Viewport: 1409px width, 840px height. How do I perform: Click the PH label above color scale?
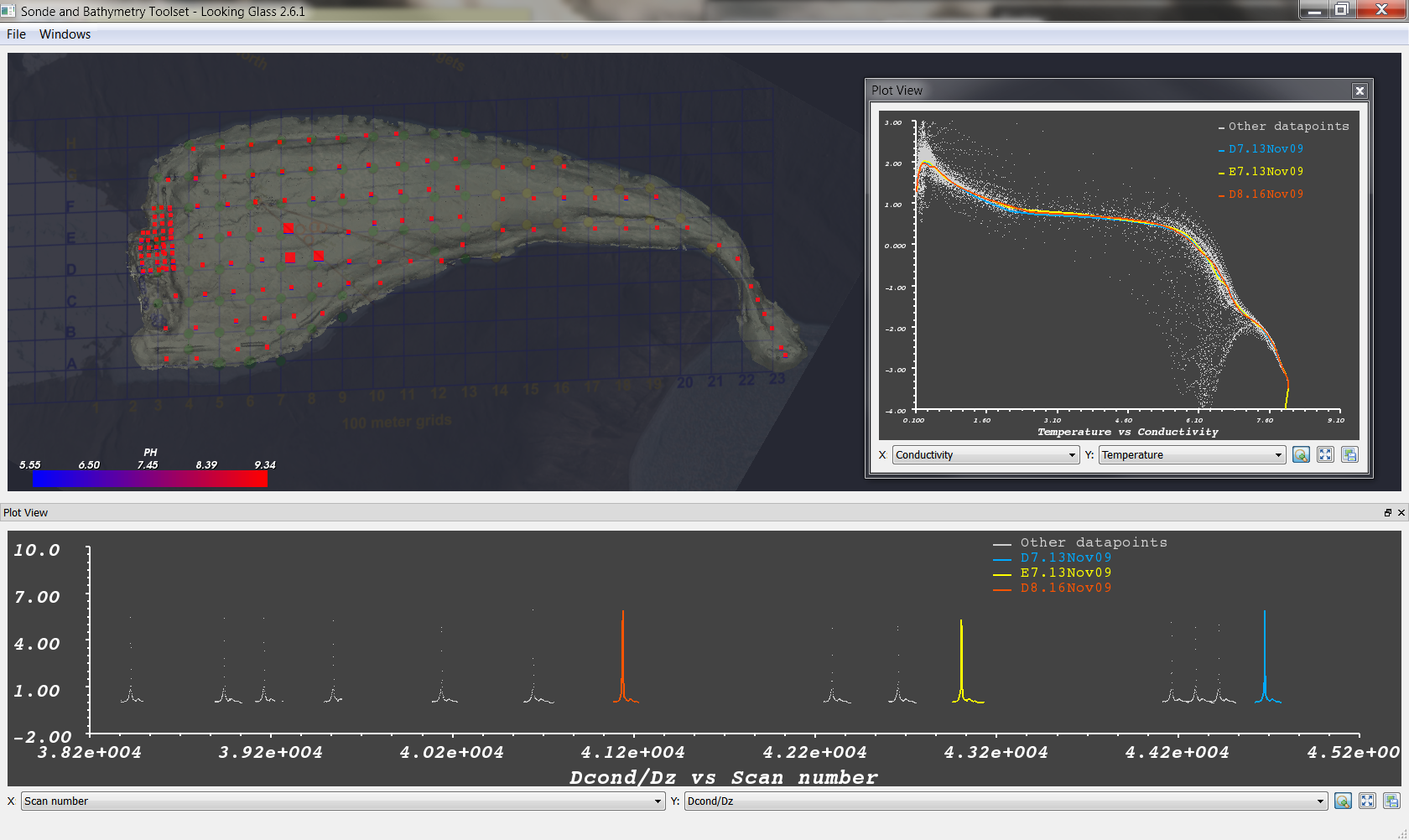(x=150, y=452)
